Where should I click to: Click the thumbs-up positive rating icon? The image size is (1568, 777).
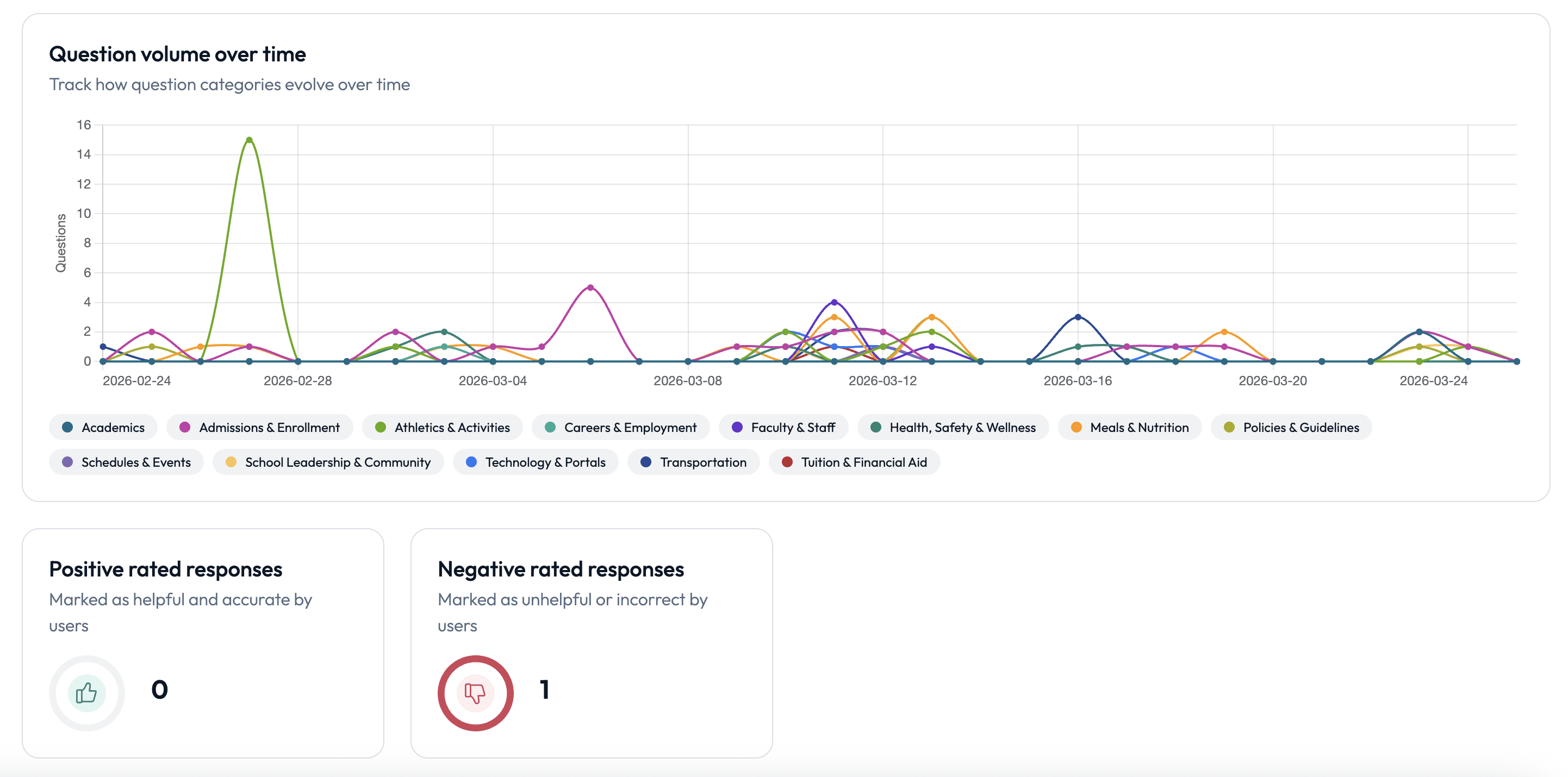[86, 693]
